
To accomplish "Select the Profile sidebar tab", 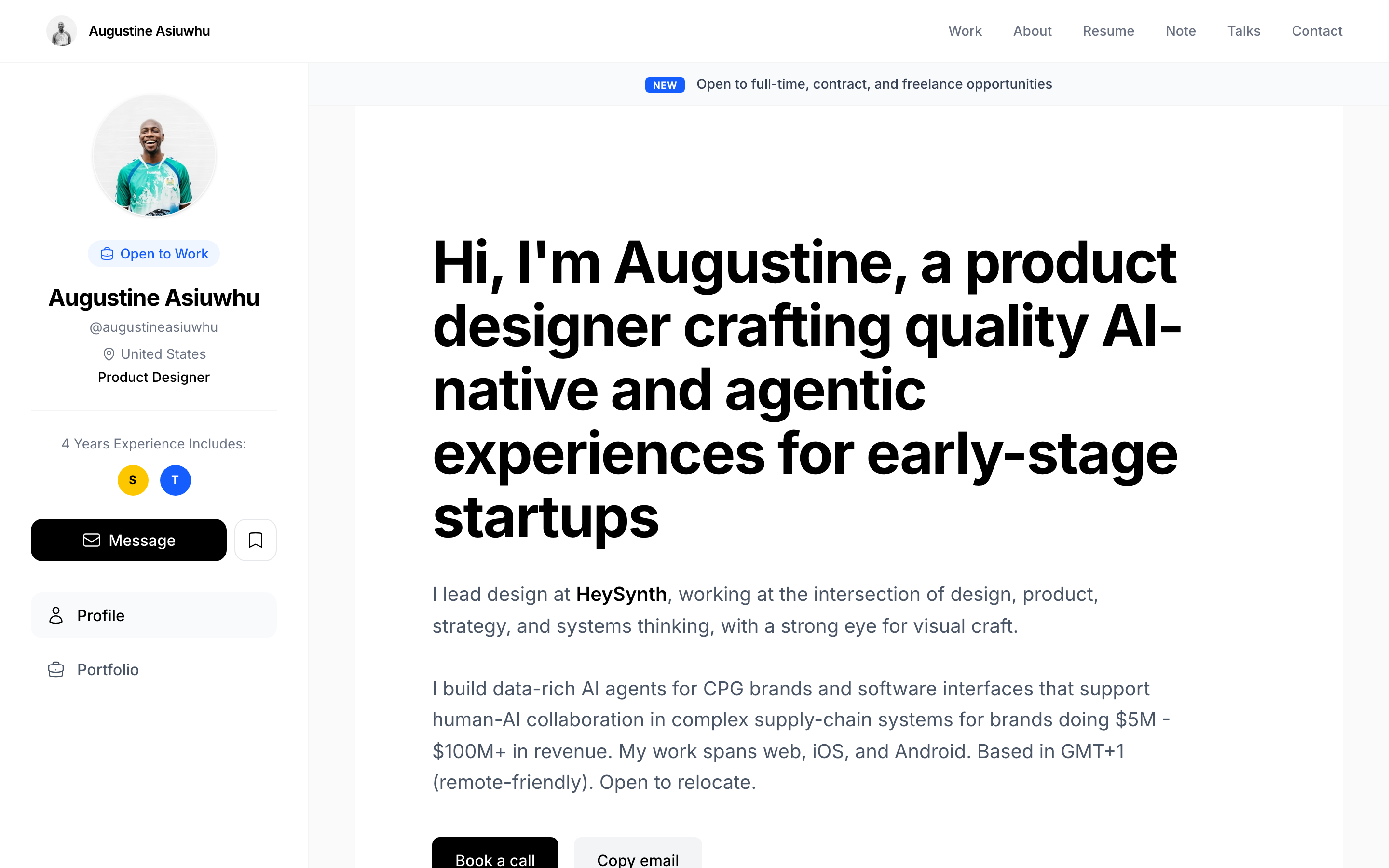I will pyautogui.click(x=154, y=615).
